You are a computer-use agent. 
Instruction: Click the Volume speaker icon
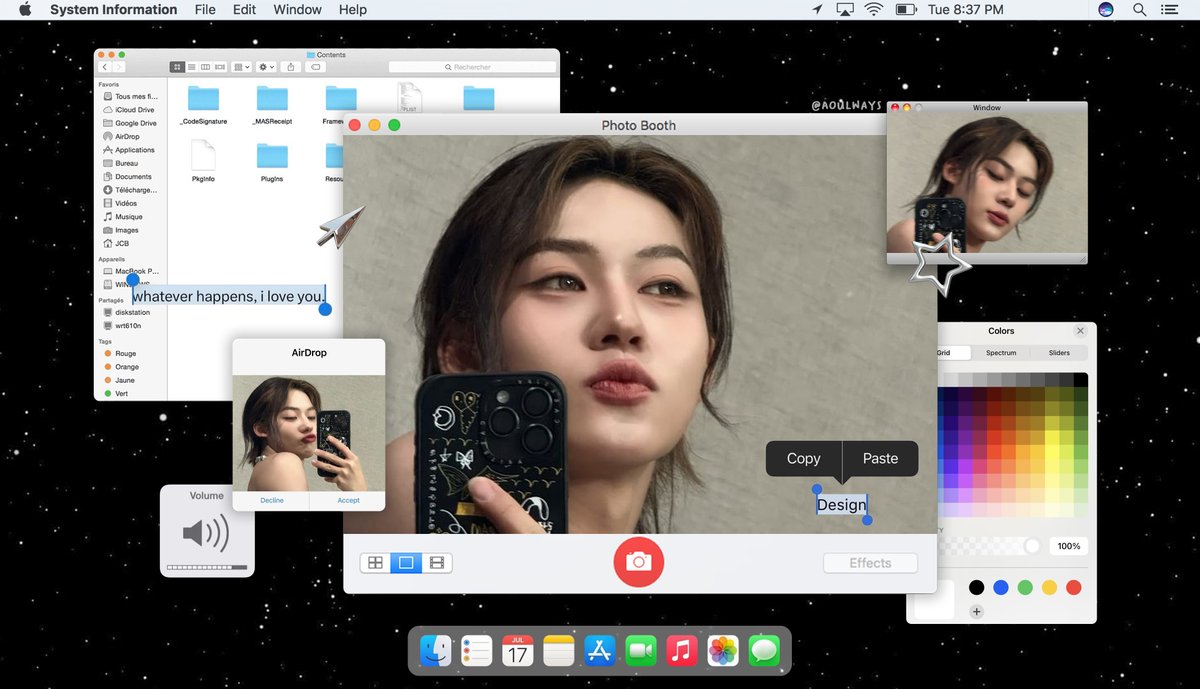206,533
